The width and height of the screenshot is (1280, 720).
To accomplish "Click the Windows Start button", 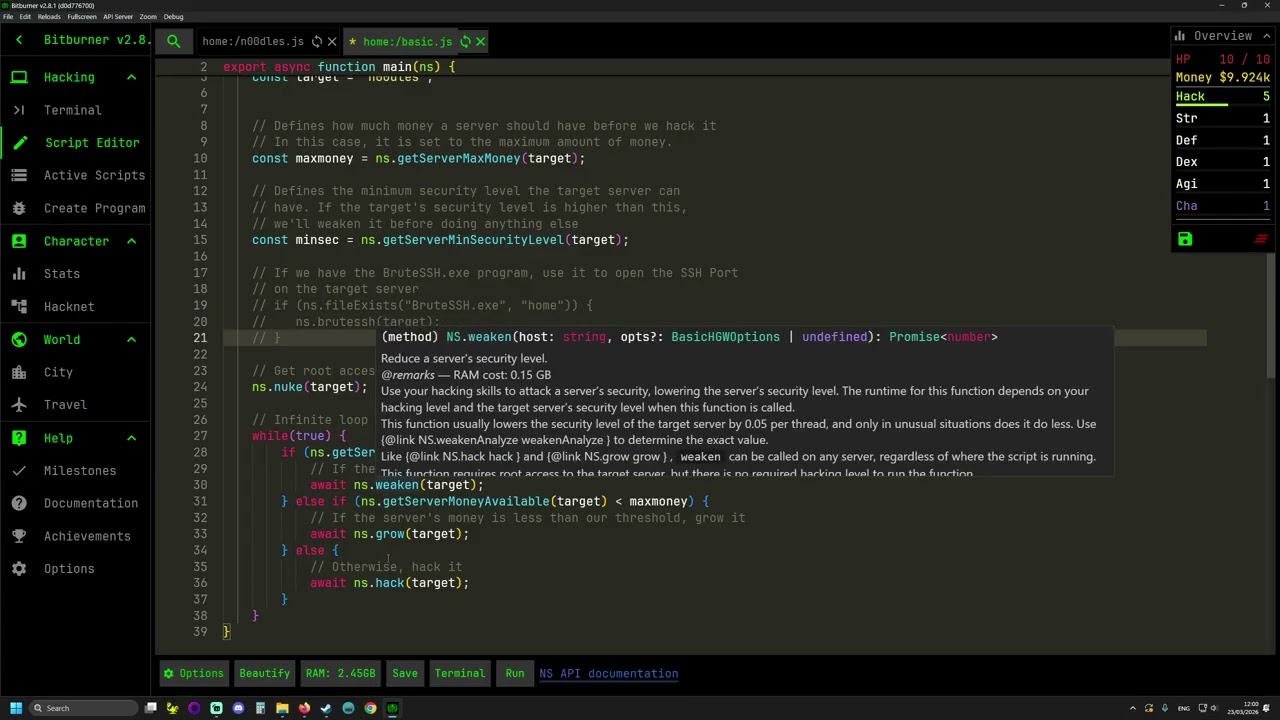I will point(15,708).
